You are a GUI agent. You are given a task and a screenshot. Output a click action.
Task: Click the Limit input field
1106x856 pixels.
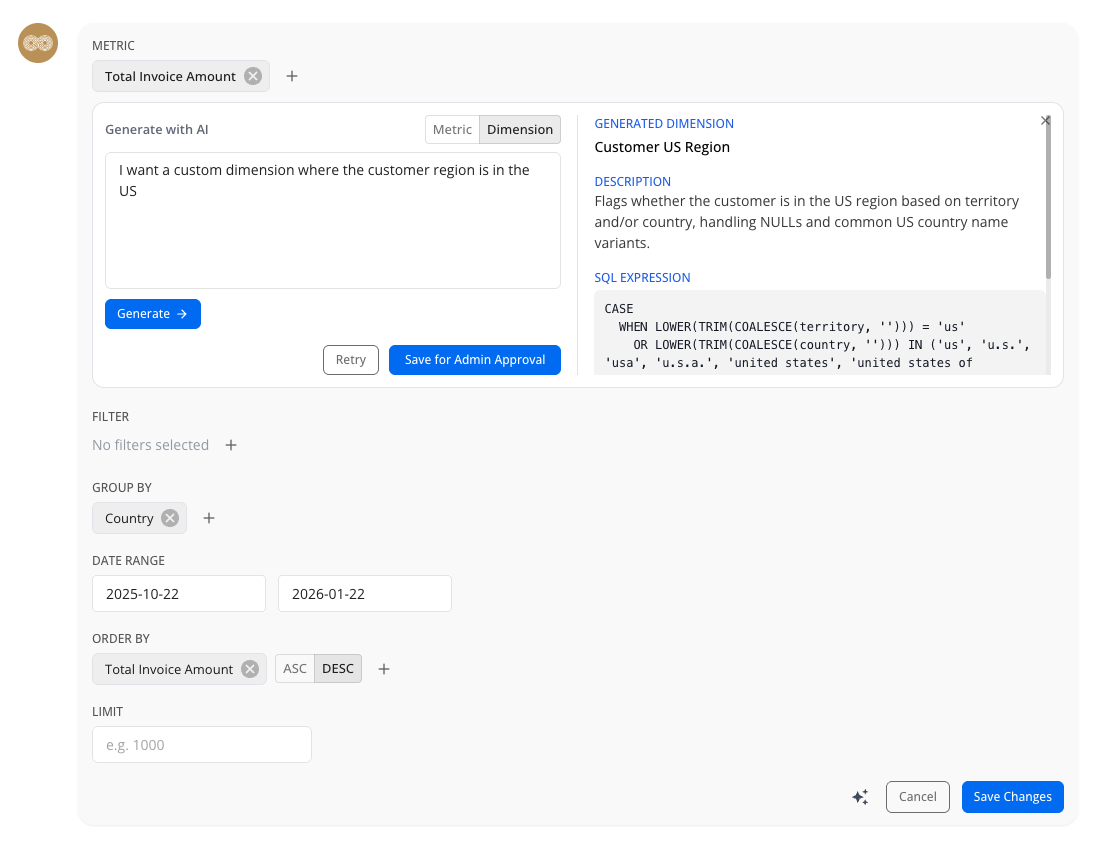tap(202, 745)
